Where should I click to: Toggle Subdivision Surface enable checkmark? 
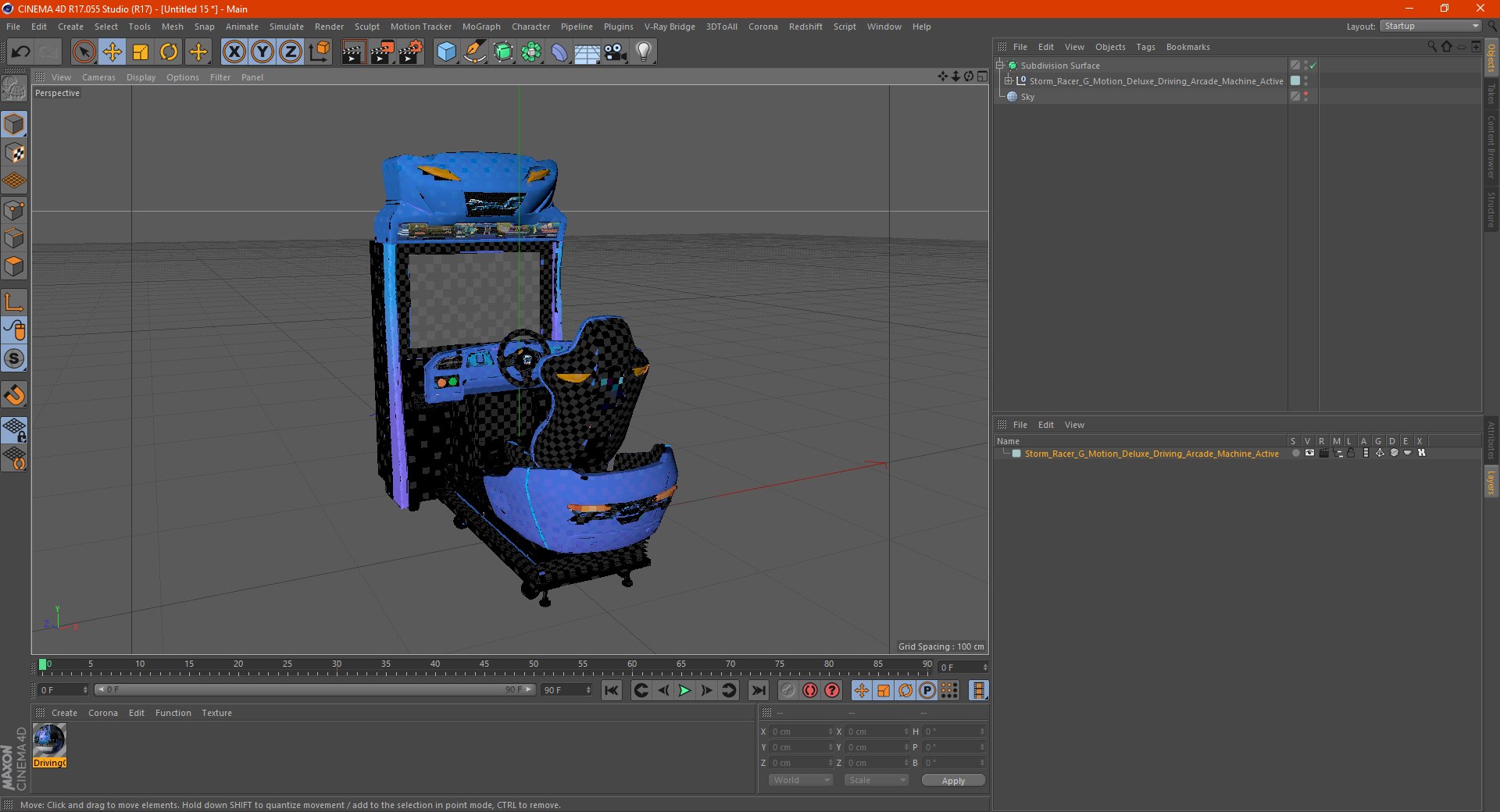pos(1313,66)
